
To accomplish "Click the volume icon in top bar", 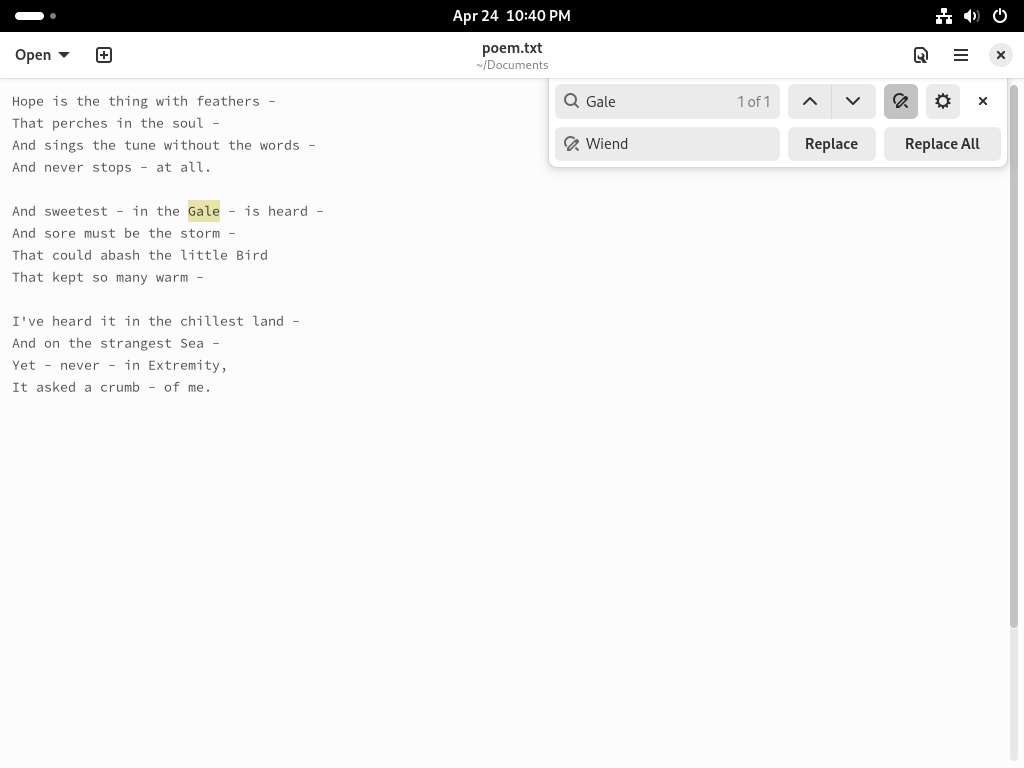I will (x=972, y=16).
